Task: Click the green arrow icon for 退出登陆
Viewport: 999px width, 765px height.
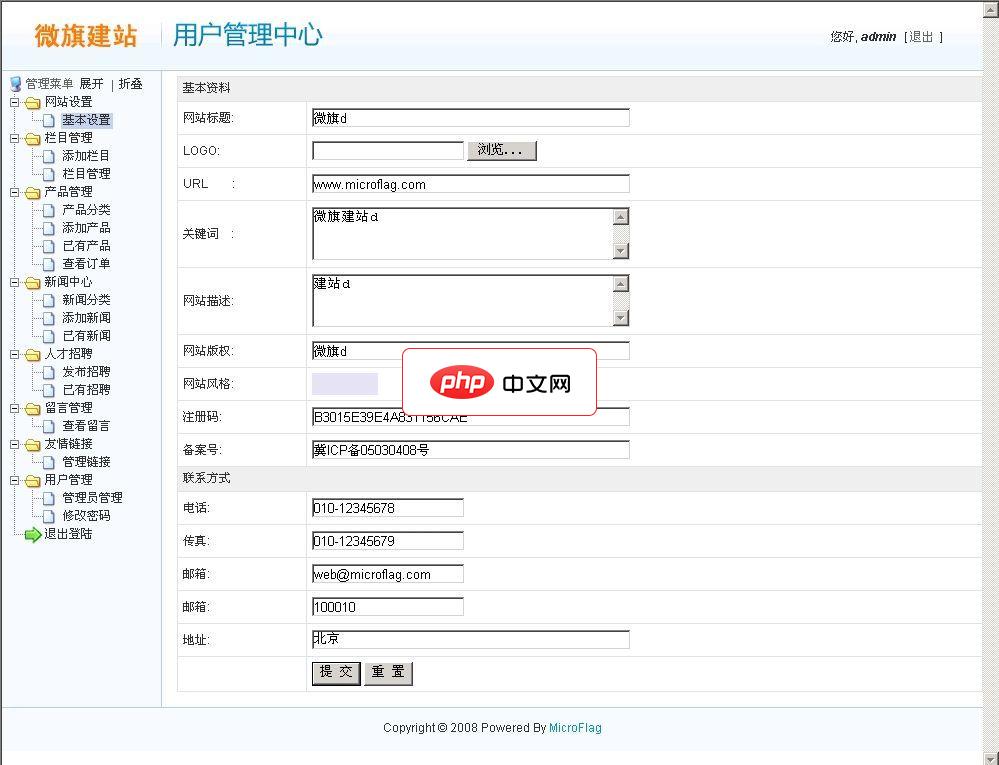Action: click(x=32, y=534)
